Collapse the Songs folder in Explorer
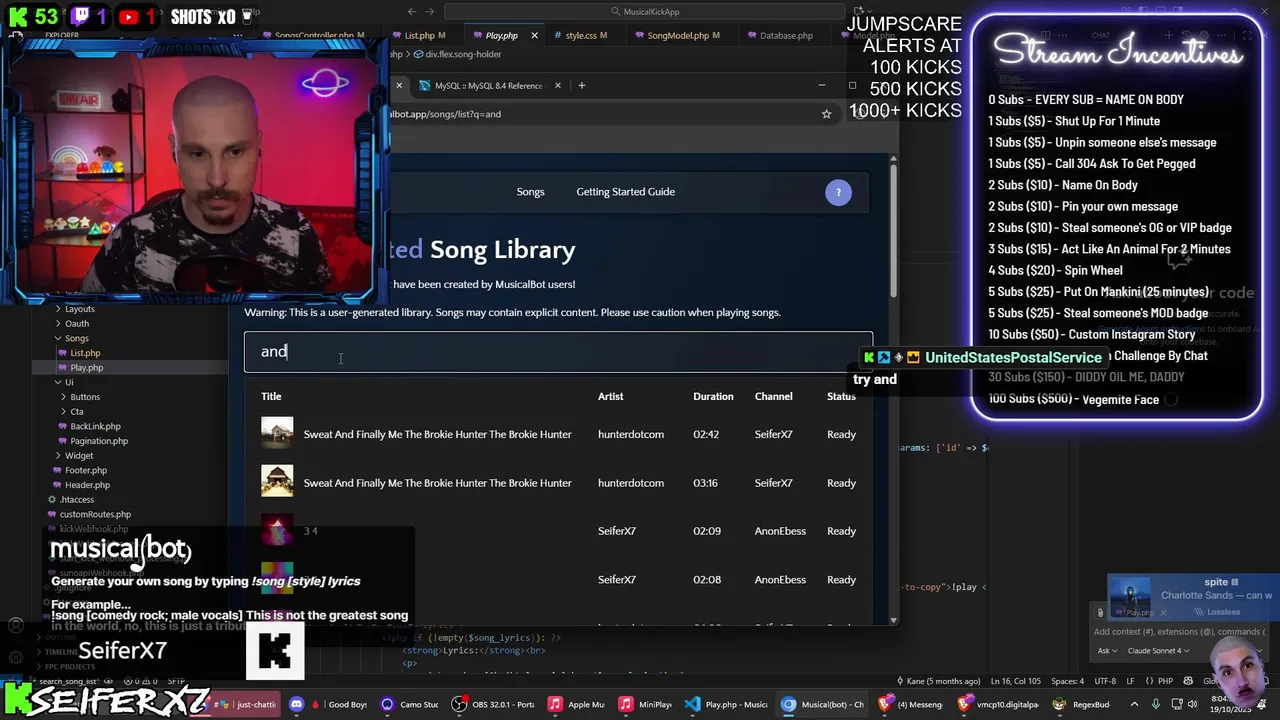The height and width of the screenshot is (720, 1280). [76, 338]
